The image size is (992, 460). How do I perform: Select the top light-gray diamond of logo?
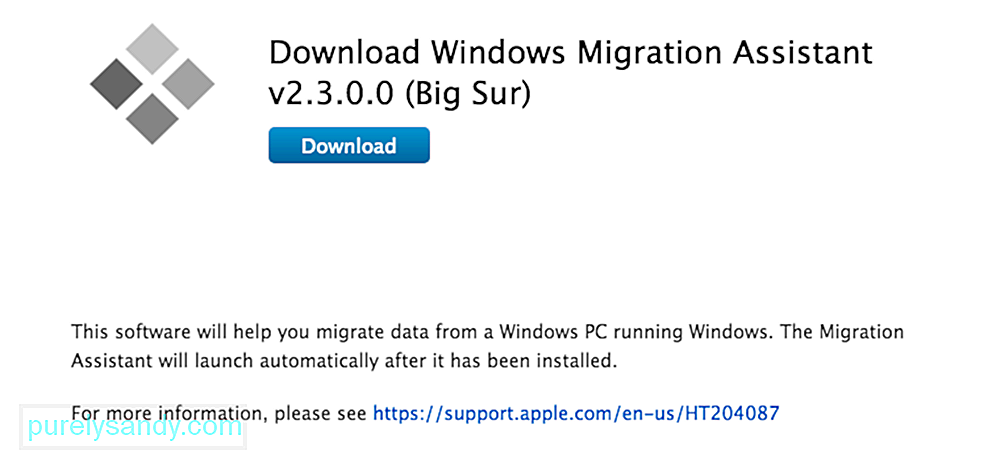pyautogui.click(x=152, y=49)
